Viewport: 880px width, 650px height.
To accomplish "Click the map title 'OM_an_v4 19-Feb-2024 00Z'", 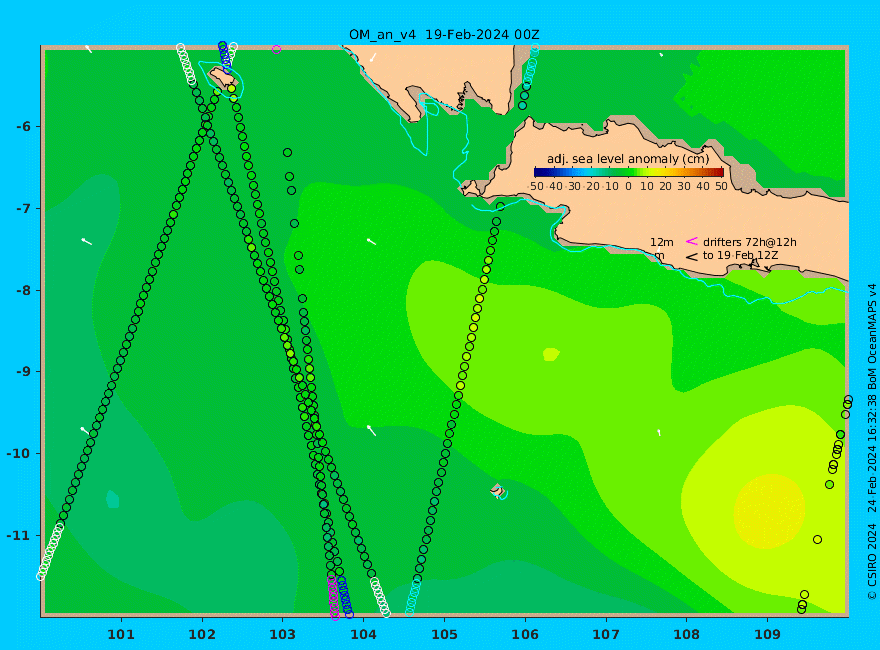I will [x=444, y=35].
